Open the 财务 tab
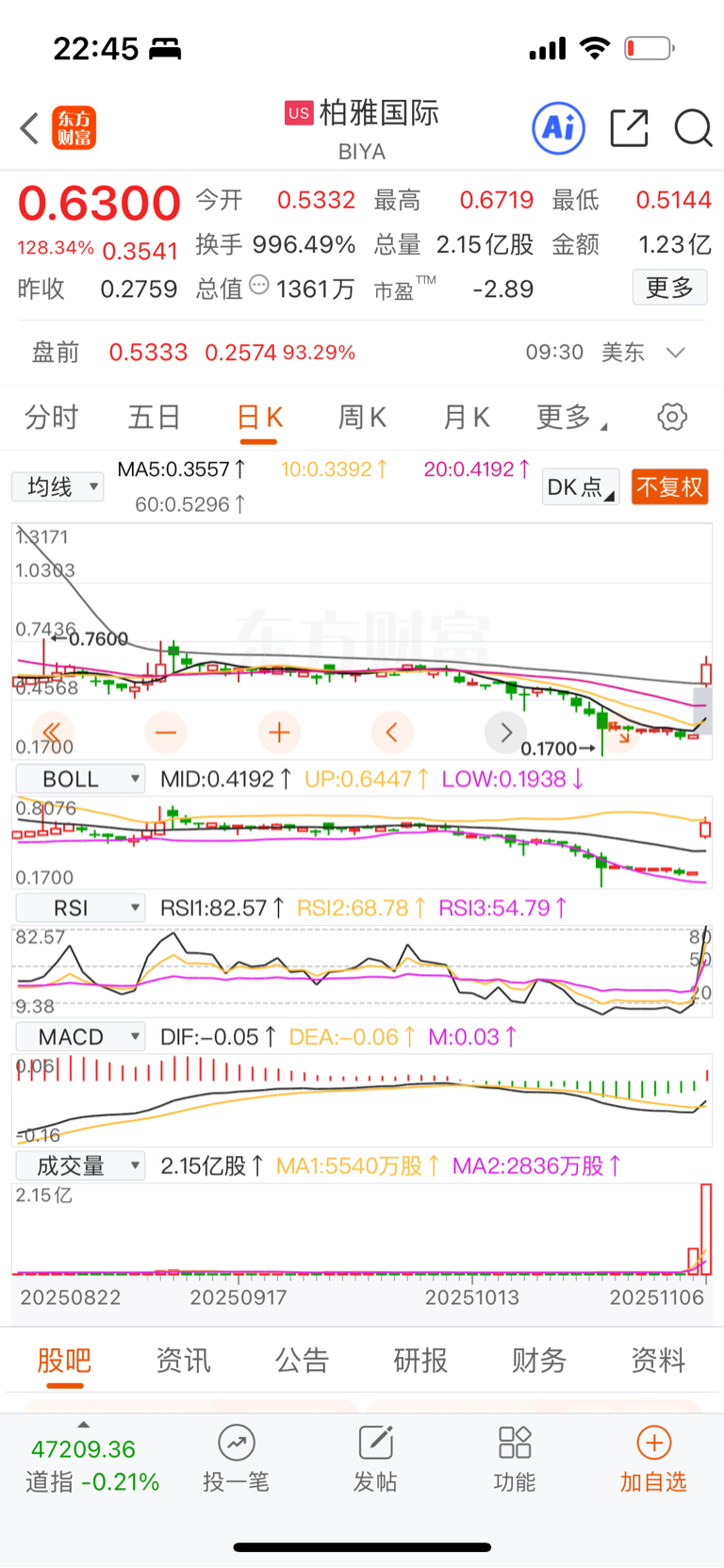 point(539,1361)
